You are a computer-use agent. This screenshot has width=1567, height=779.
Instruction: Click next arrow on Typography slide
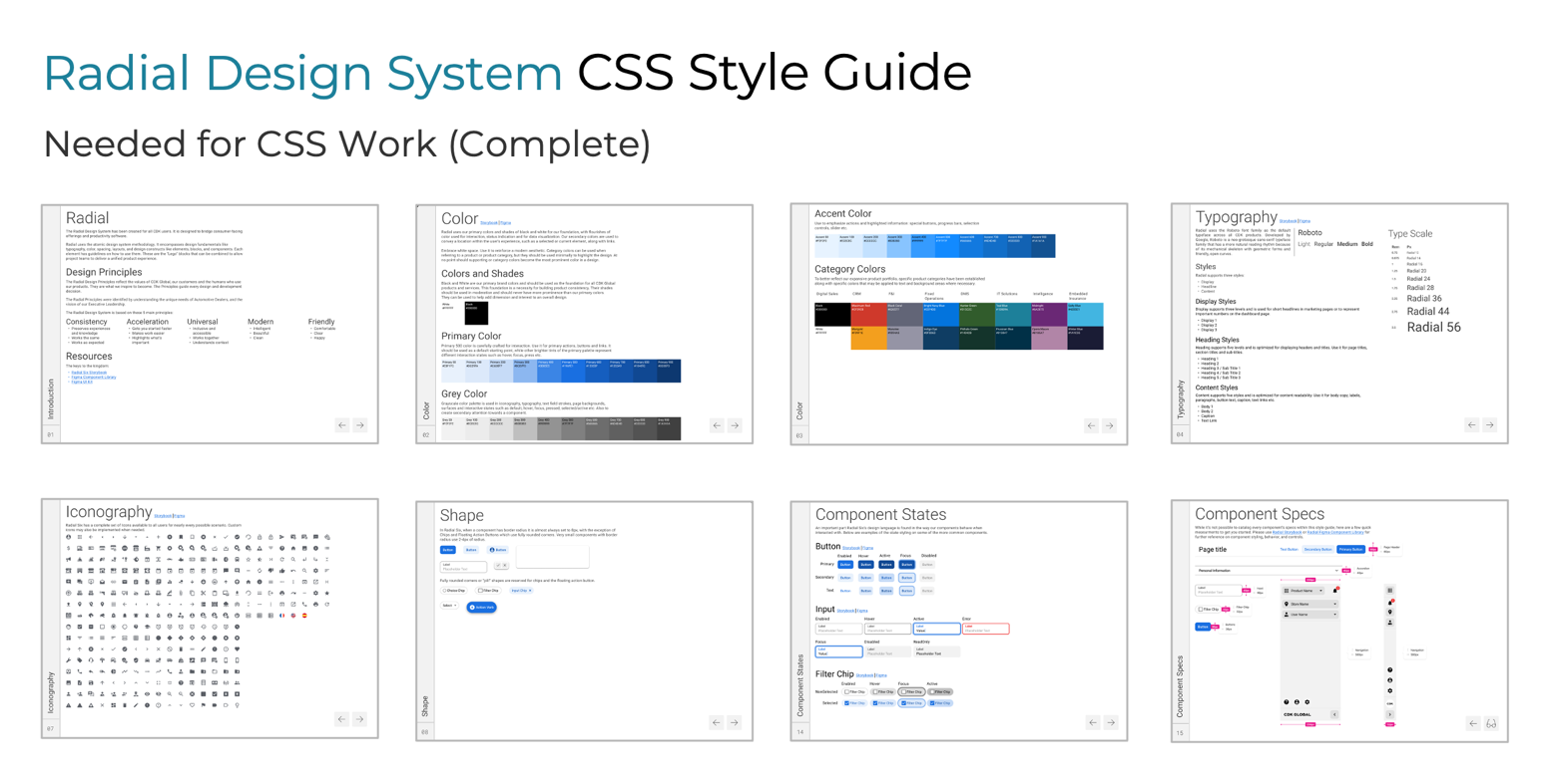pyautogui.click(x=1490, y=425)
